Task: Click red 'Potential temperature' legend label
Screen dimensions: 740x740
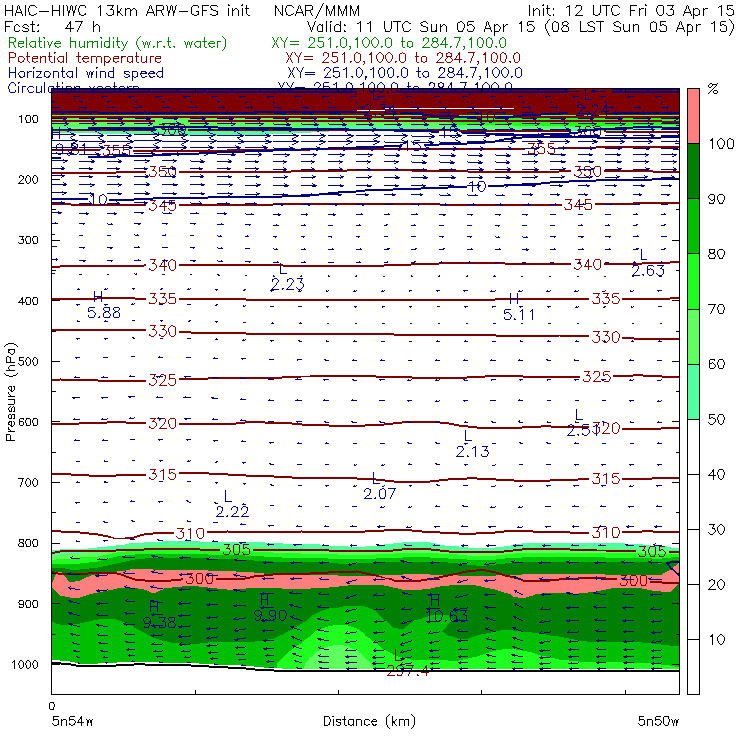Action: click(x=85, y=58)
